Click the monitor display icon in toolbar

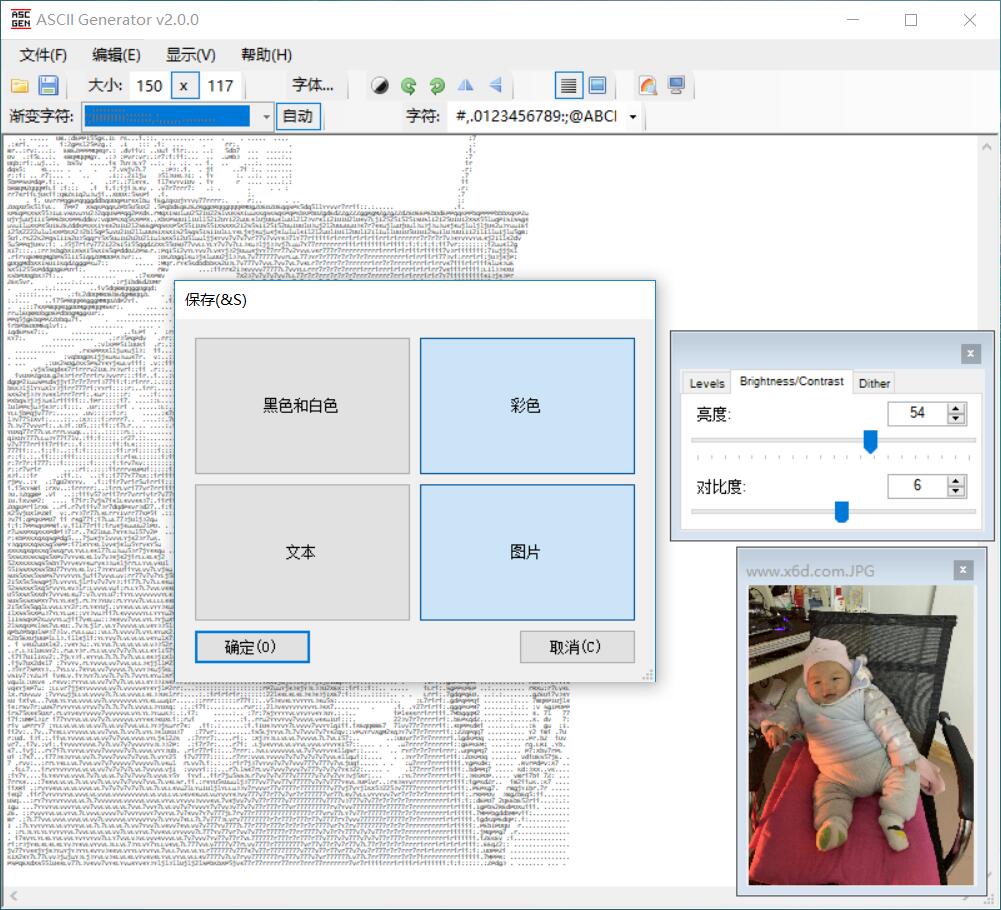point(677,86)
